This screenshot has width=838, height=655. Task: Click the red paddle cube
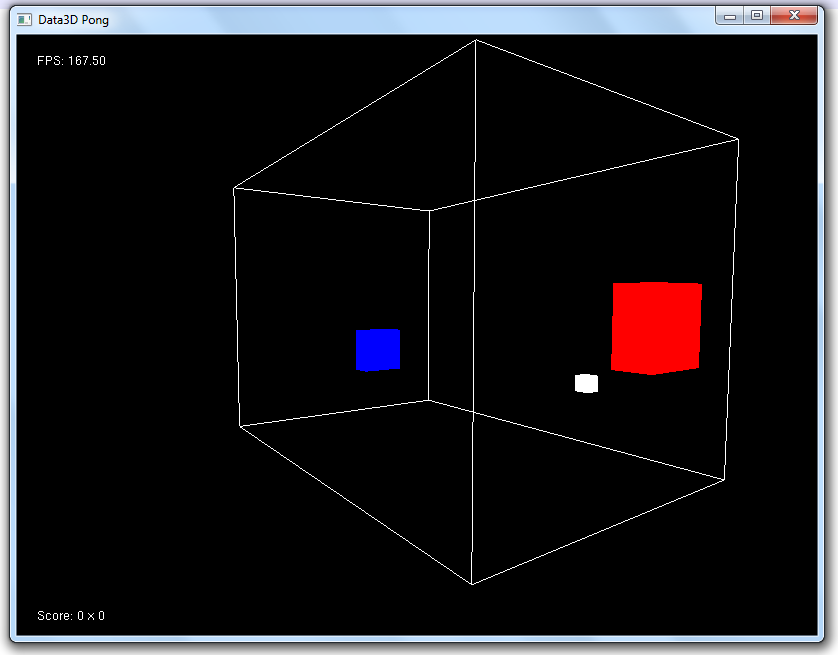click(x=656, y=328)
